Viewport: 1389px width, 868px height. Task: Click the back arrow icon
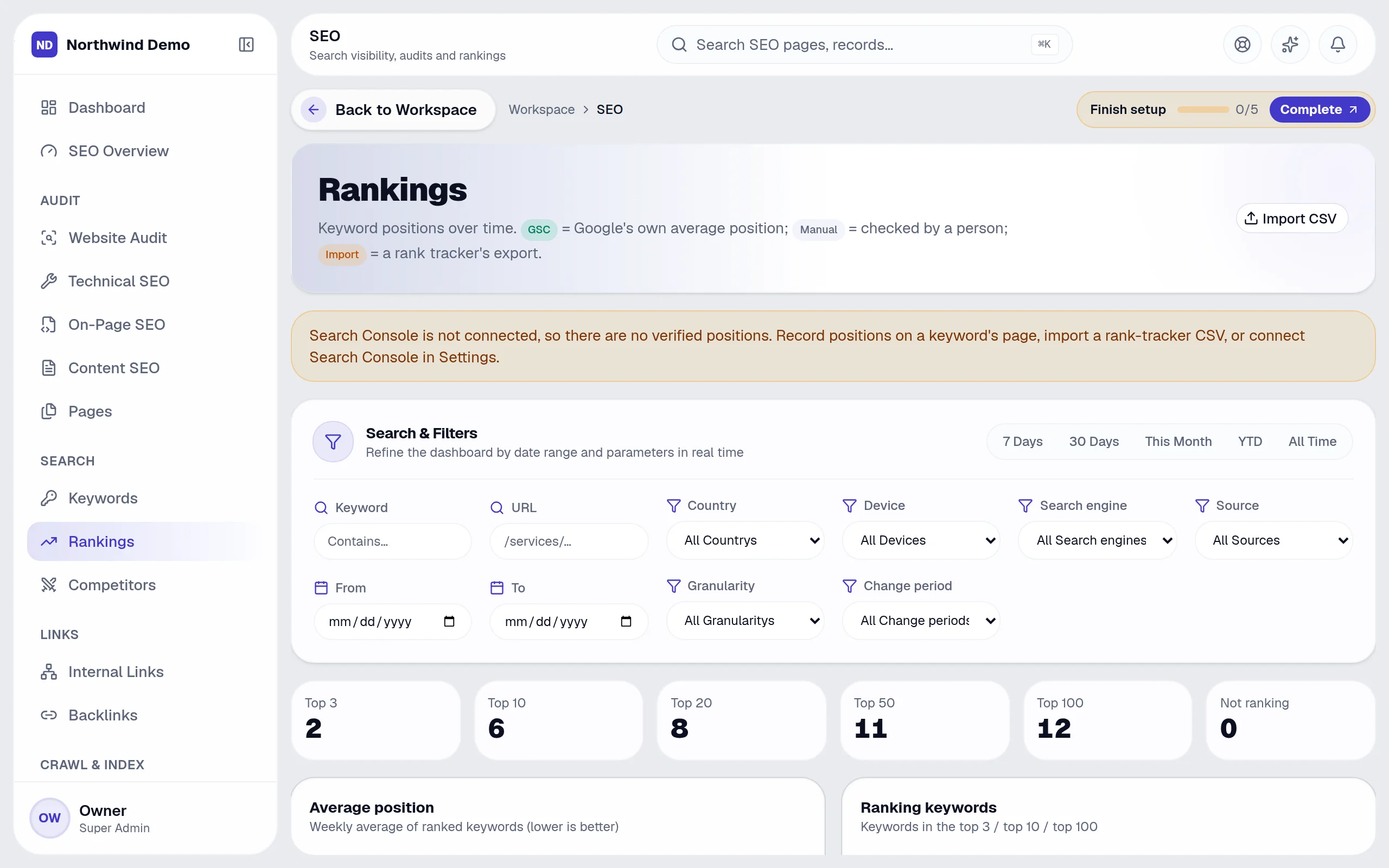pos(314,109)
